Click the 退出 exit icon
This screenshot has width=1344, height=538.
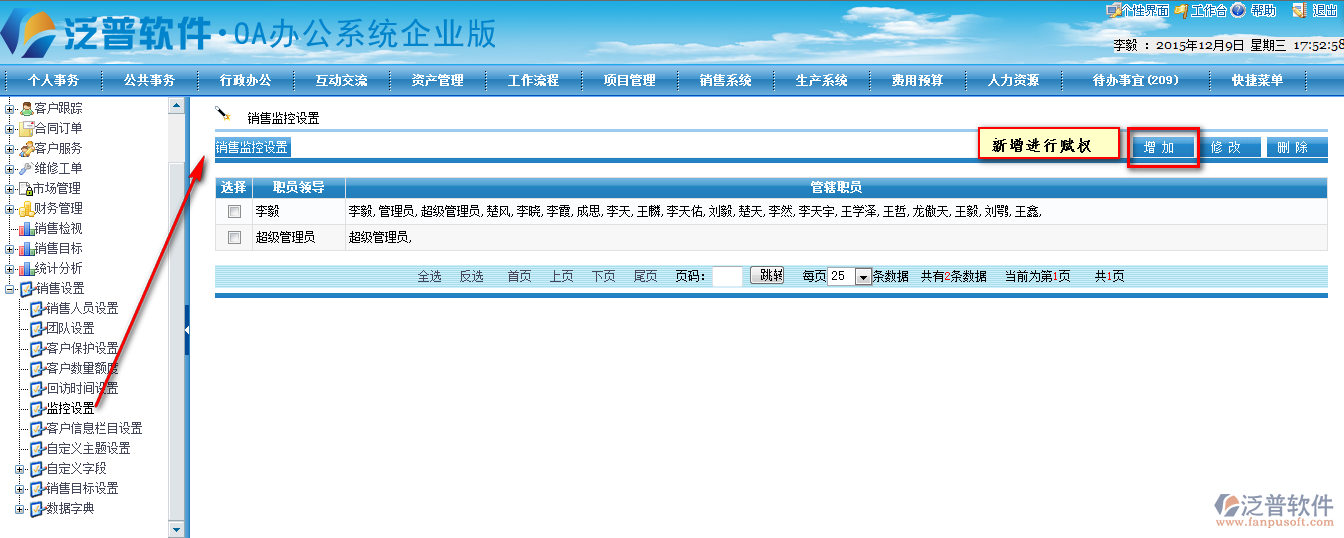pyautogui.click(x=1299, y=10)
